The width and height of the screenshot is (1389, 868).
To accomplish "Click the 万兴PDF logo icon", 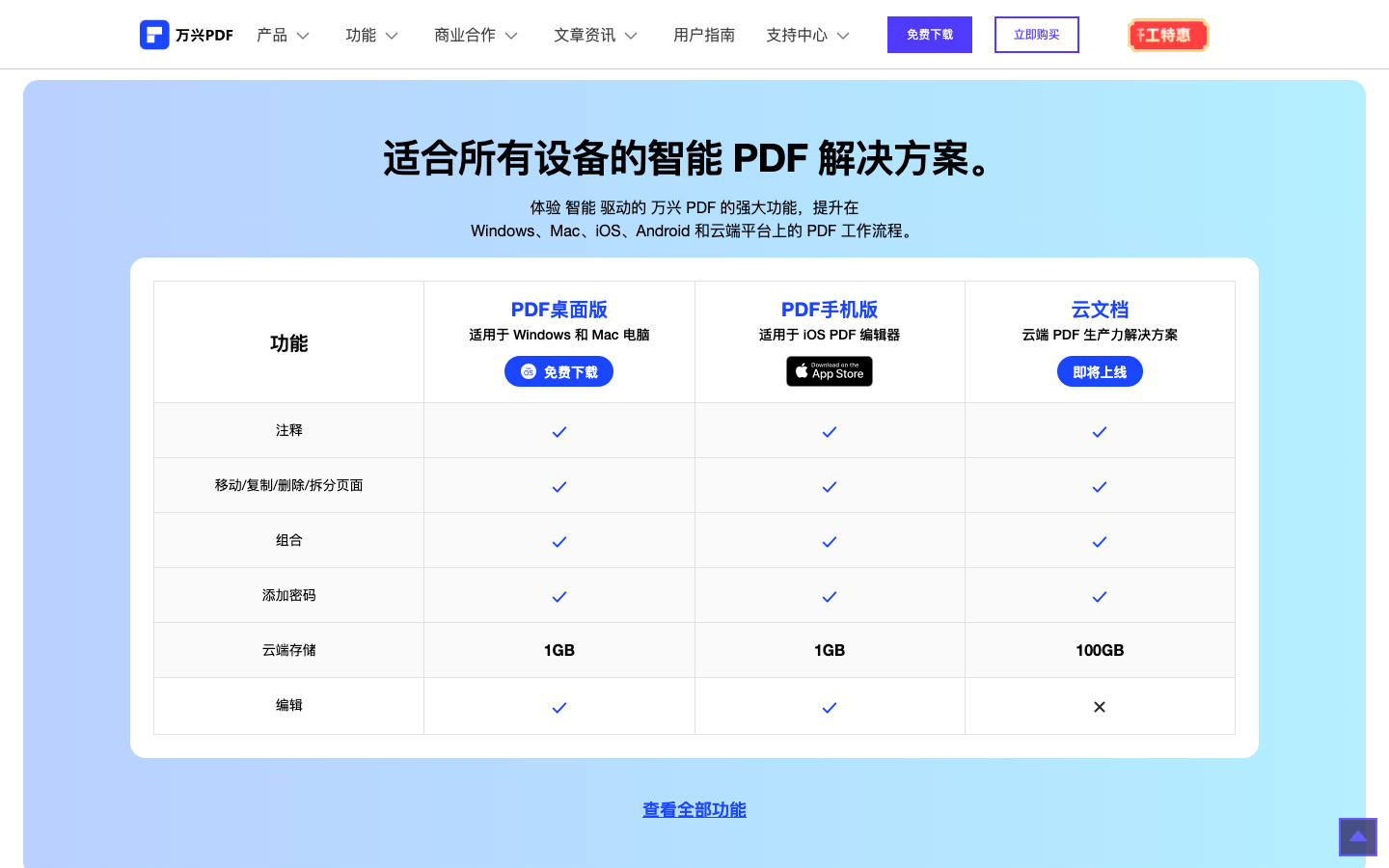I will [x=155, y=34].
